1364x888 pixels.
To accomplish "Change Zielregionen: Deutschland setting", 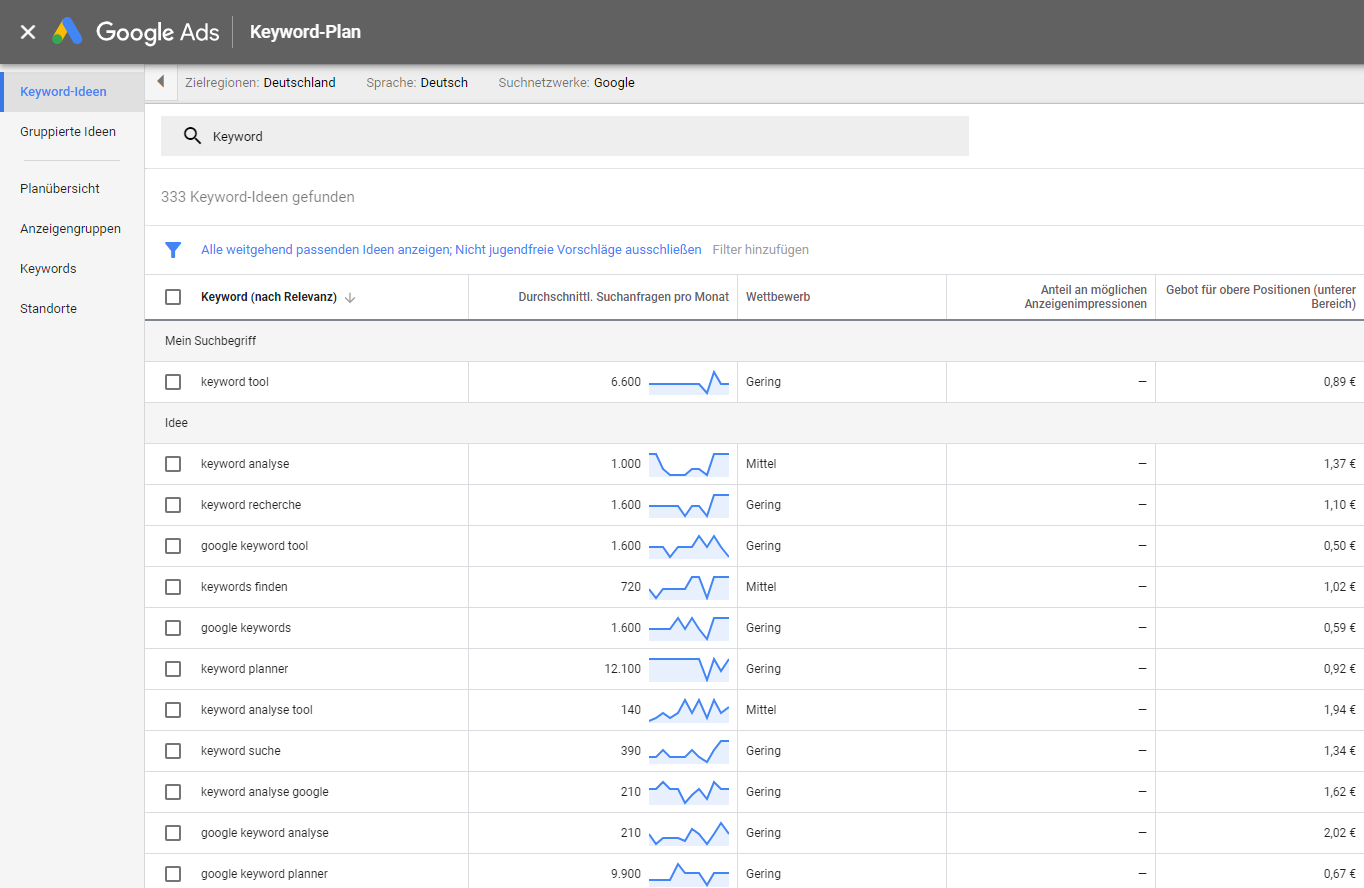I will (x=260, y=83).
